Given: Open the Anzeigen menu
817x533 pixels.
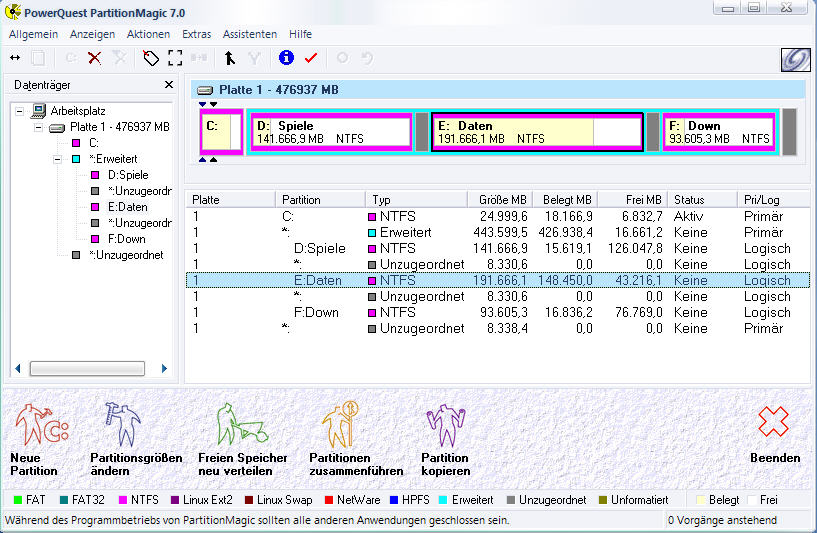Looking at the screenshot, I should tap(92, 34).
